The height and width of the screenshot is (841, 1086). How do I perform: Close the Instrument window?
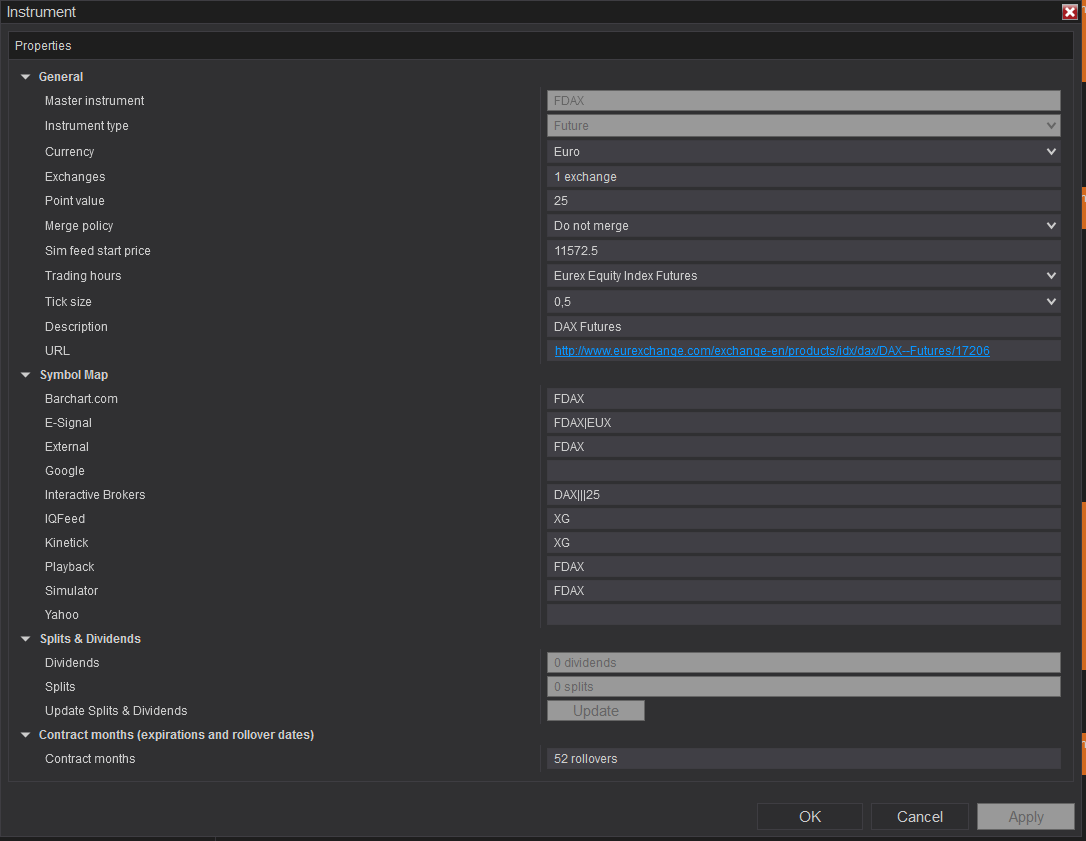[1069, 12]
